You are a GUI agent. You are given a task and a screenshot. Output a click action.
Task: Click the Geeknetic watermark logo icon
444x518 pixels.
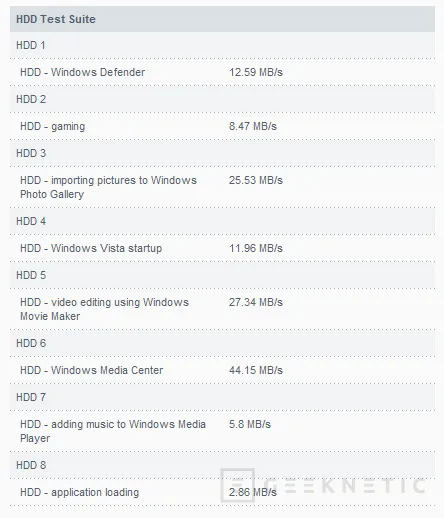238,485
